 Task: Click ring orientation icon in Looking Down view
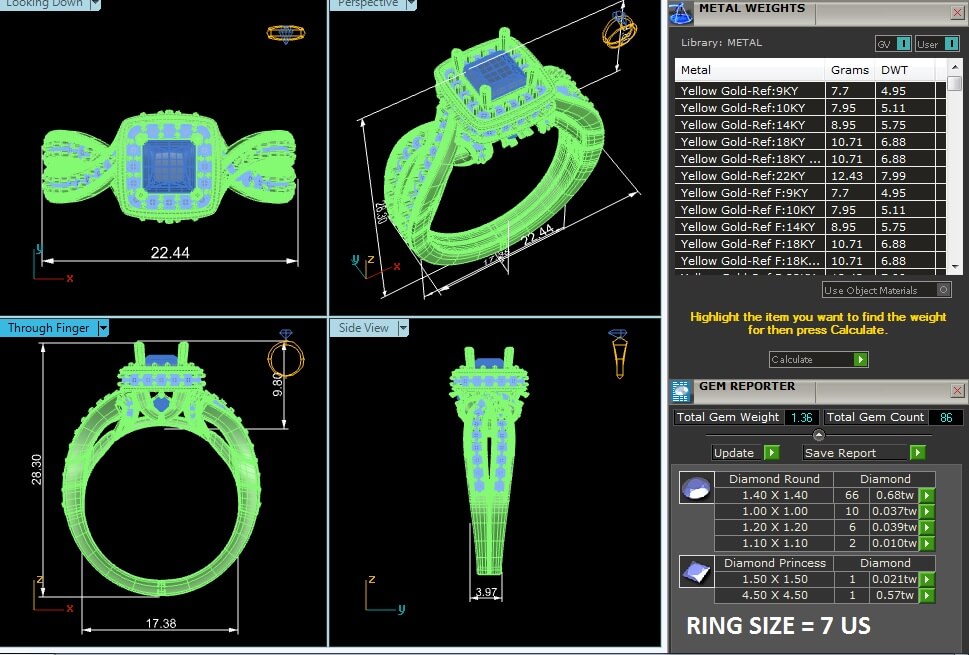[286, 33]
